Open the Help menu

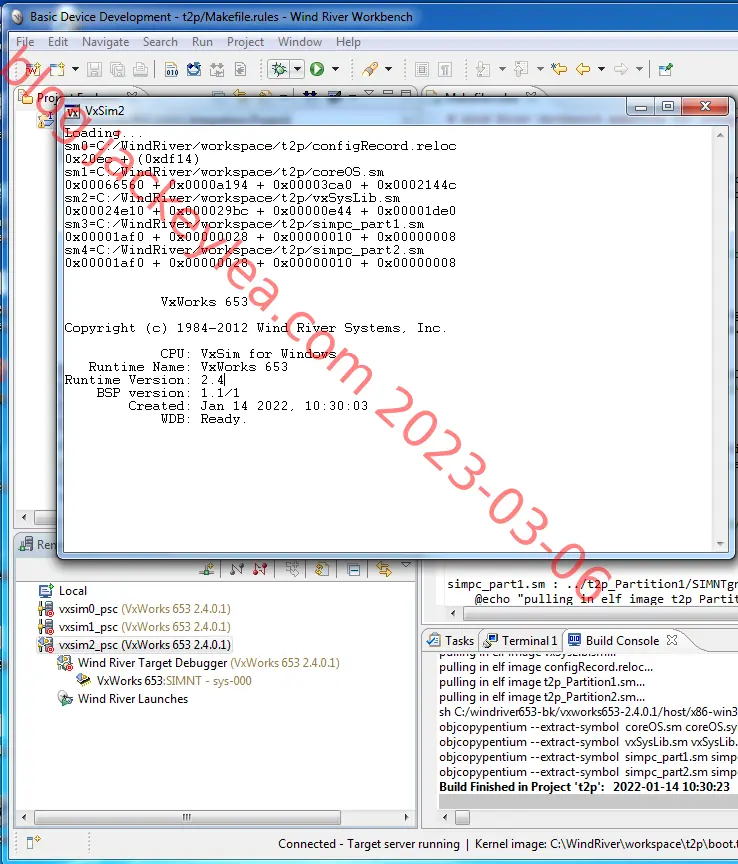[x=348, y=42]
